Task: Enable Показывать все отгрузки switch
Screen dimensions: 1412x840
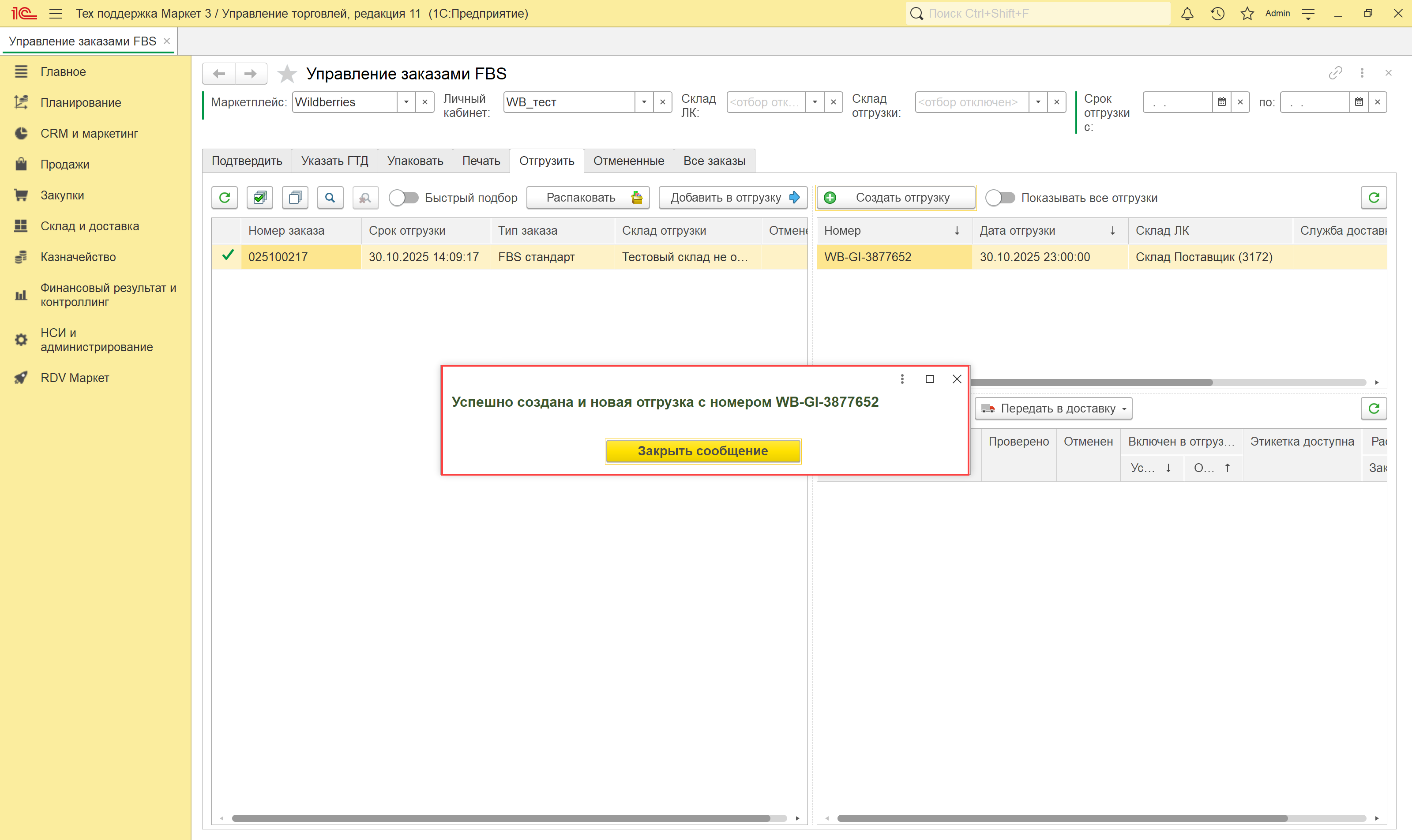Action: pyautogui.click(x=1000, y=198)
